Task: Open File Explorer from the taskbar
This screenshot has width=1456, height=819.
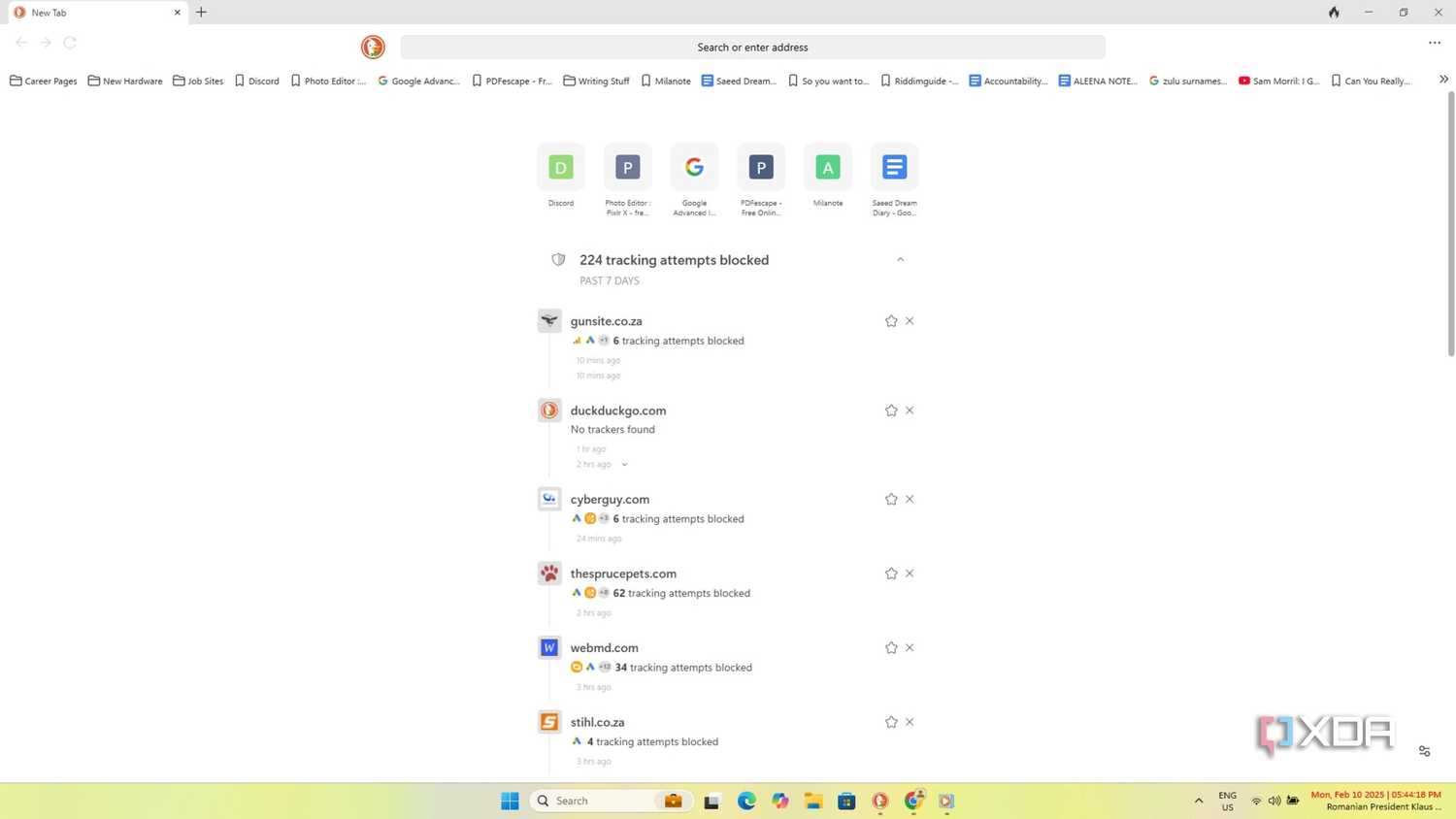Action: [813, 801]
